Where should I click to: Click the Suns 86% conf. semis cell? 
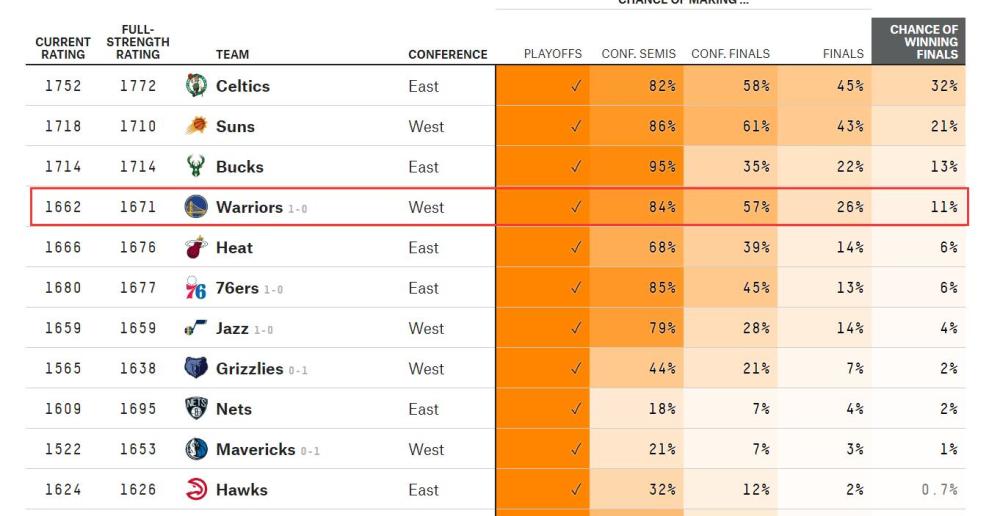(x=662, y=127)
